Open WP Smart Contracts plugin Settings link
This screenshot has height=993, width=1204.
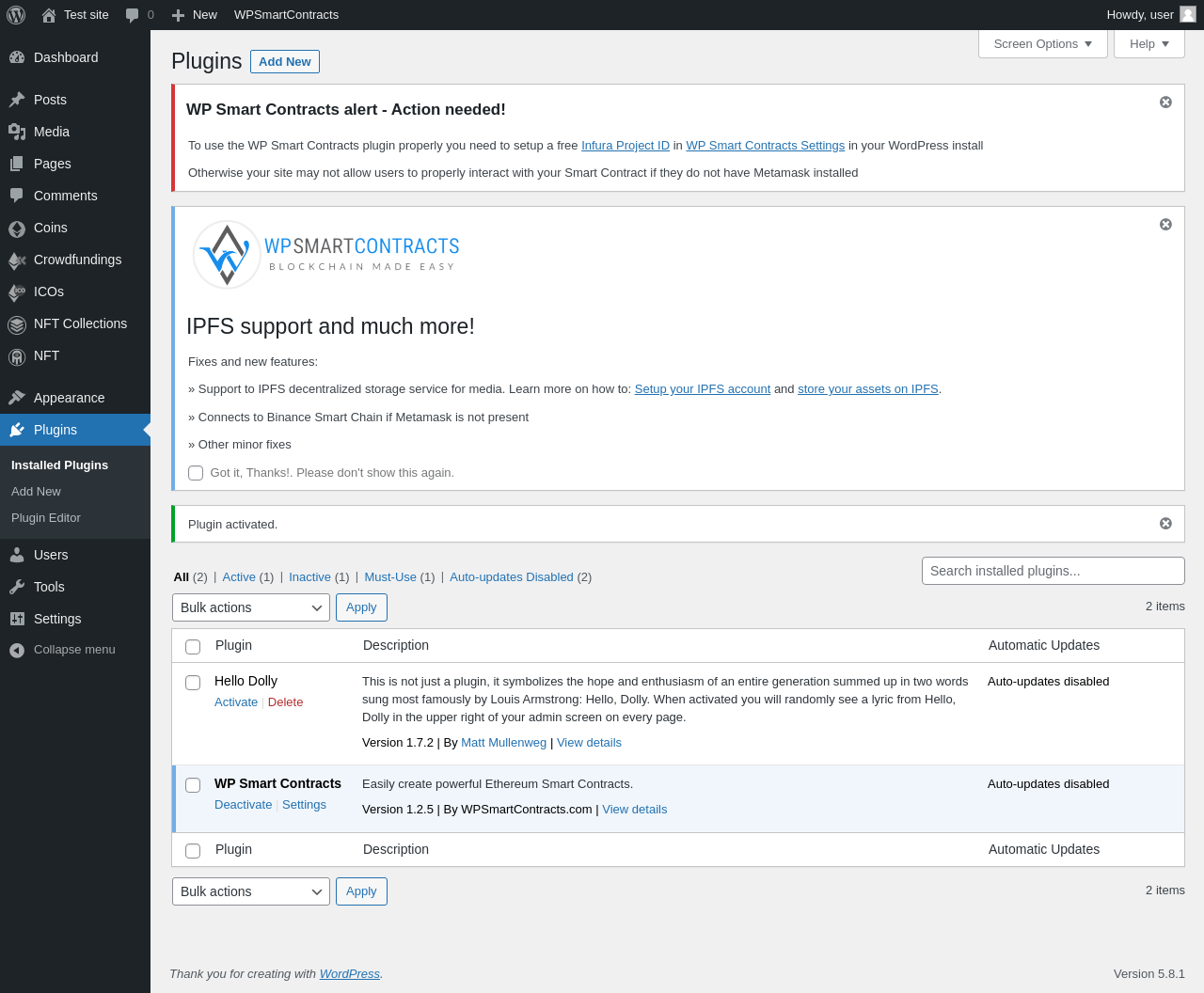304,805
